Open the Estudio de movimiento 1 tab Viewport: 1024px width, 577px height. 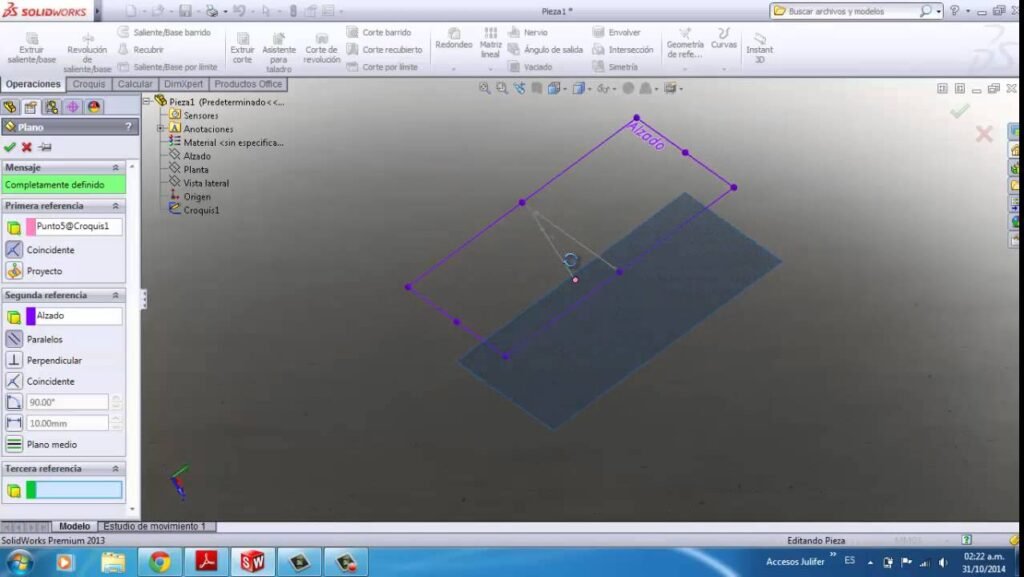pyautogui.click(x=155, y=526)
